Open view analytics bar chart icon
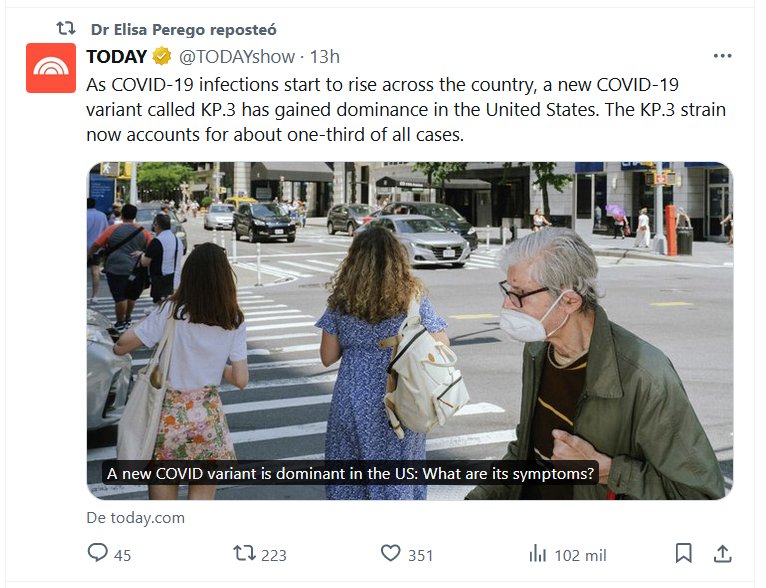The width and height of the screenshot is (766, 588). [537, 553]
